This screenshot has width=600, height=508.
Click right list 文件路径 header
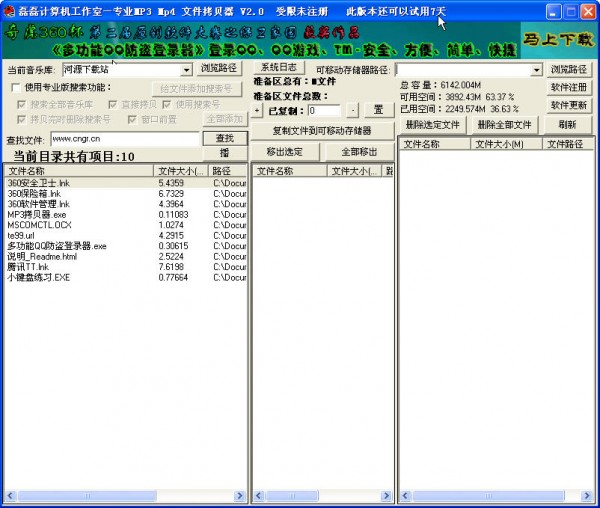pyautogui.click(x=568, y=144)
